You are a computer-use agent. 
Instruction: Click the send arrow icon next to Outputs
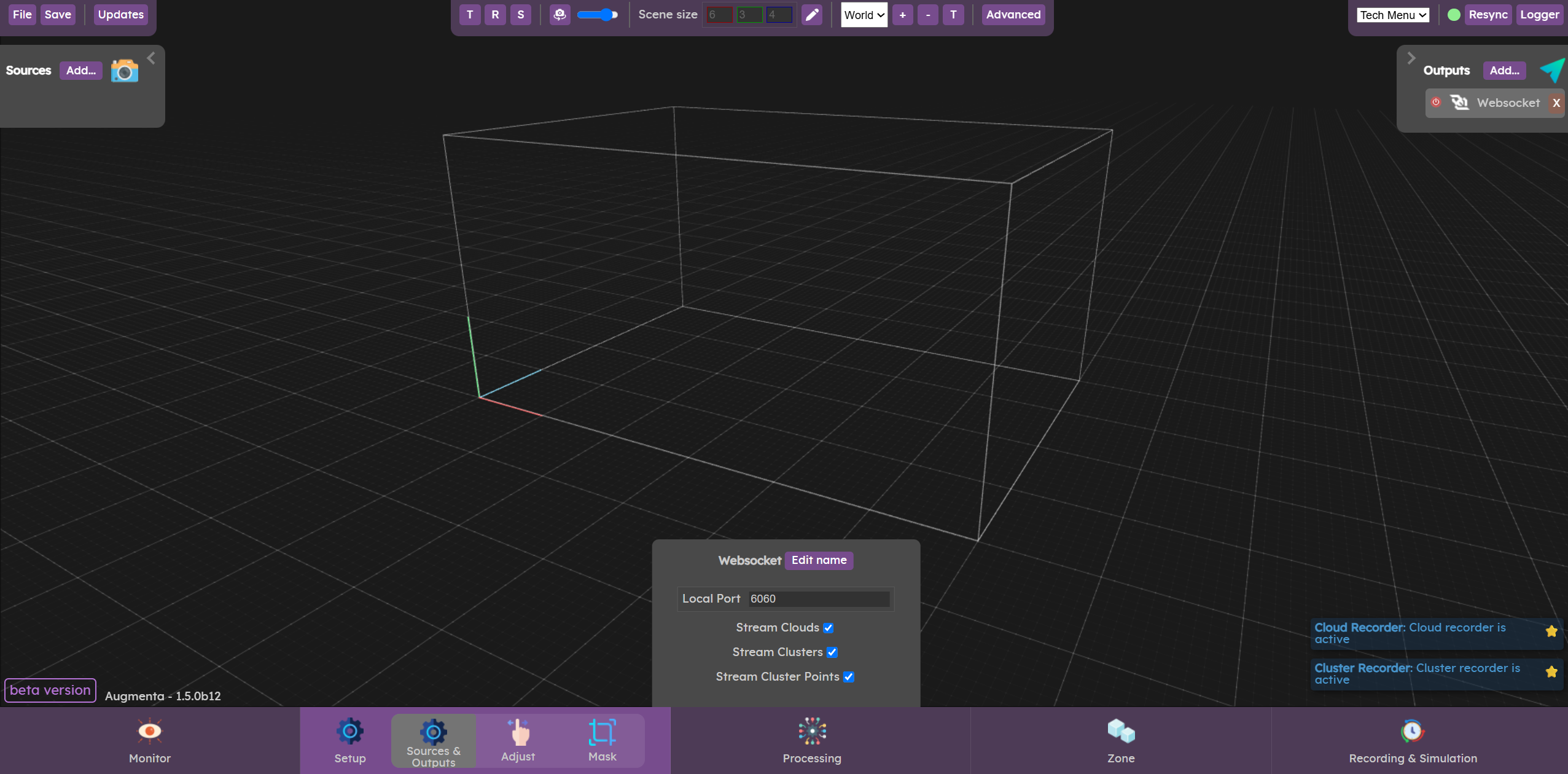(1552, 70)
